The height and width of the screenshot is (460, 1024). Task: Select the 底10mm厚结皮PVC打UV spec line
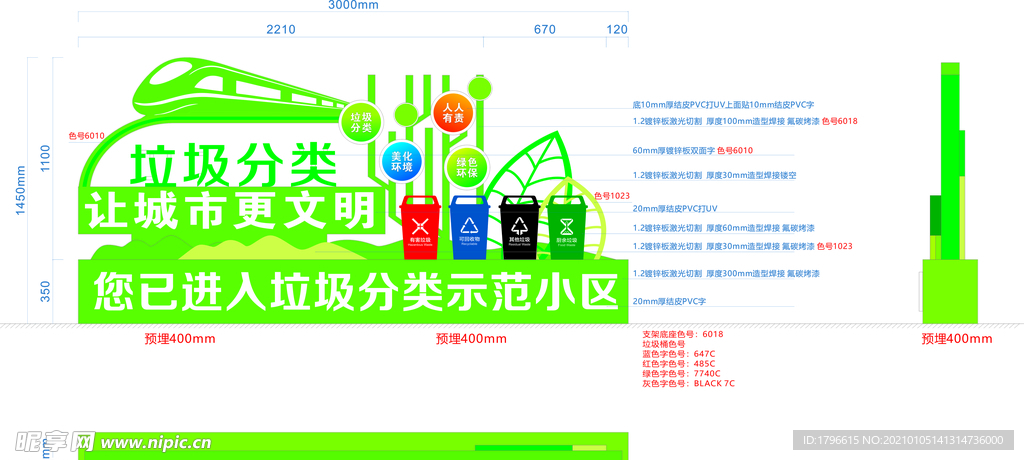click(723, 105)
